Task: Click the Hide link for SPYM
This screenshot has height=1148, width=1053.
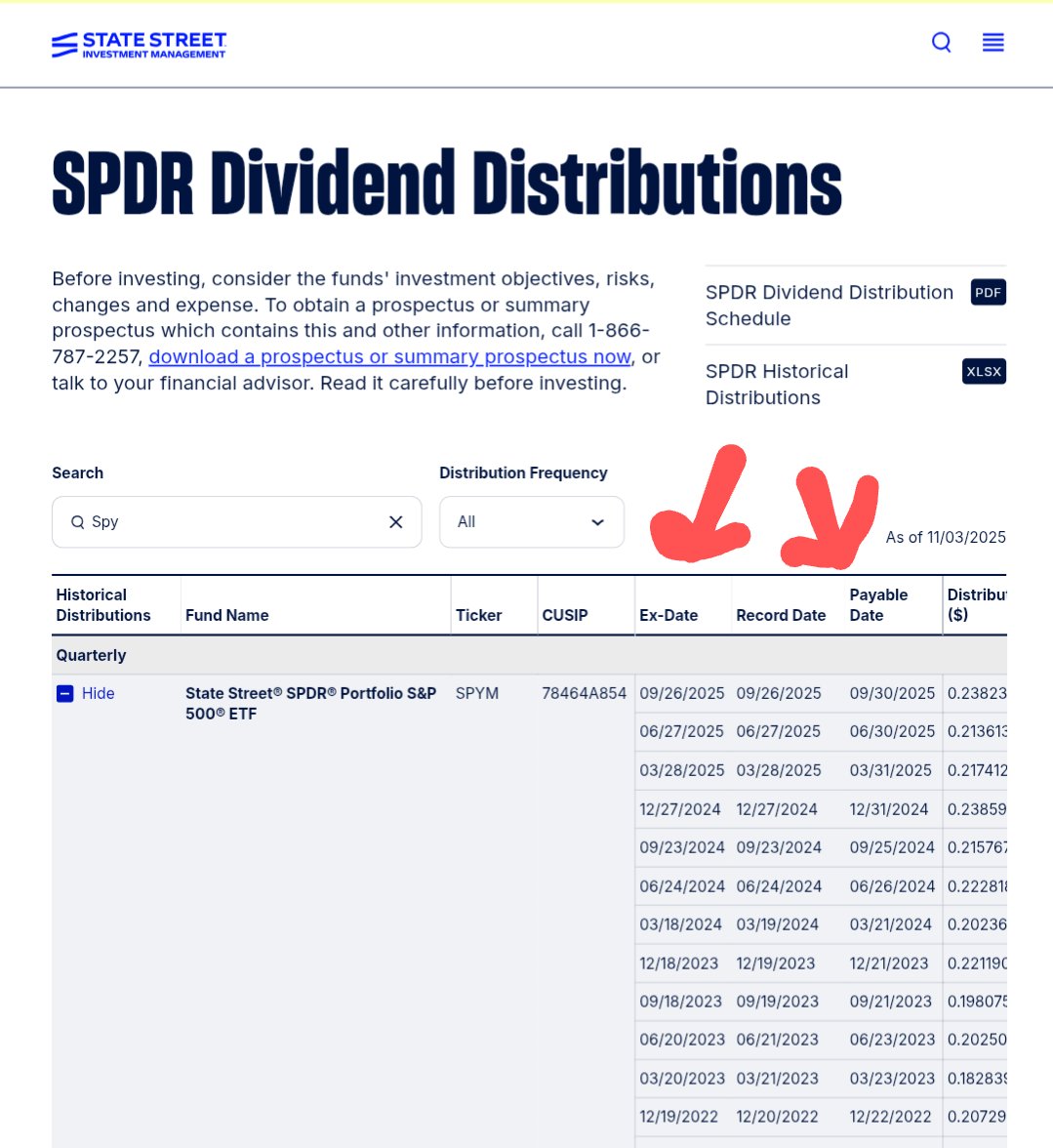Action: tap(98, 693)
